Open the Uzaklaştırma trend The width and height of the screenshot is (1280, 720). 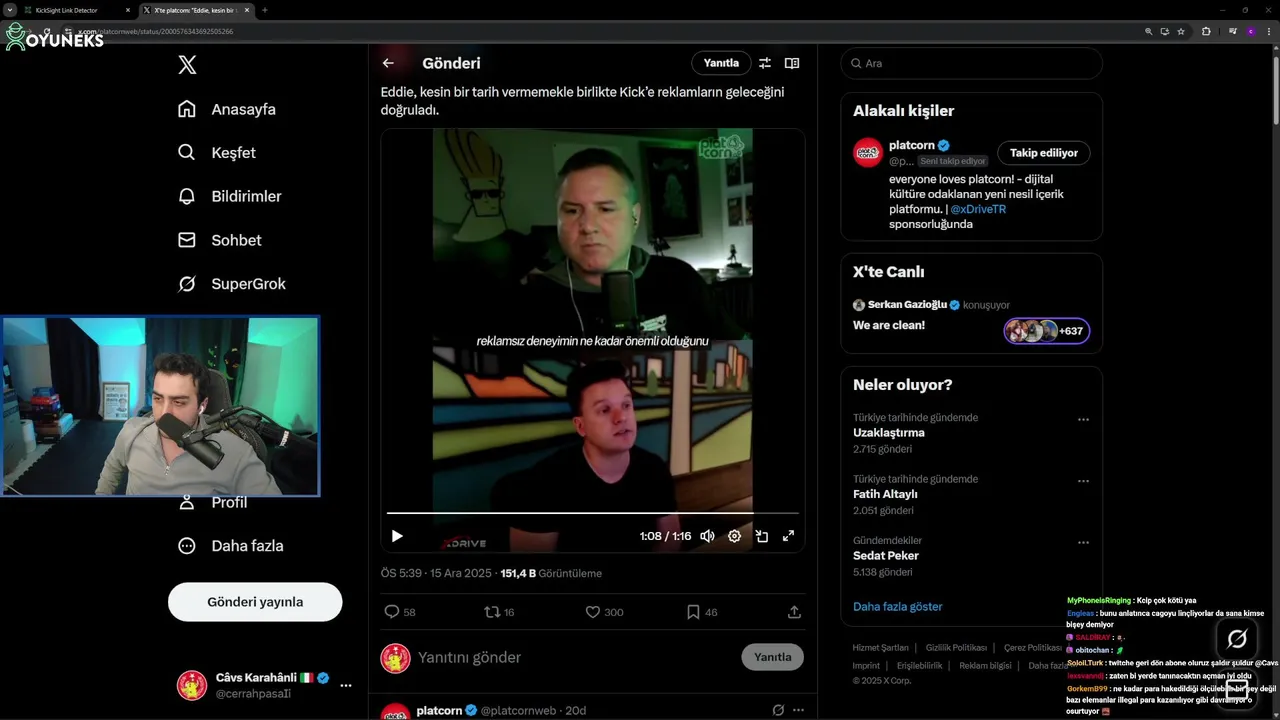click(888, 433)
